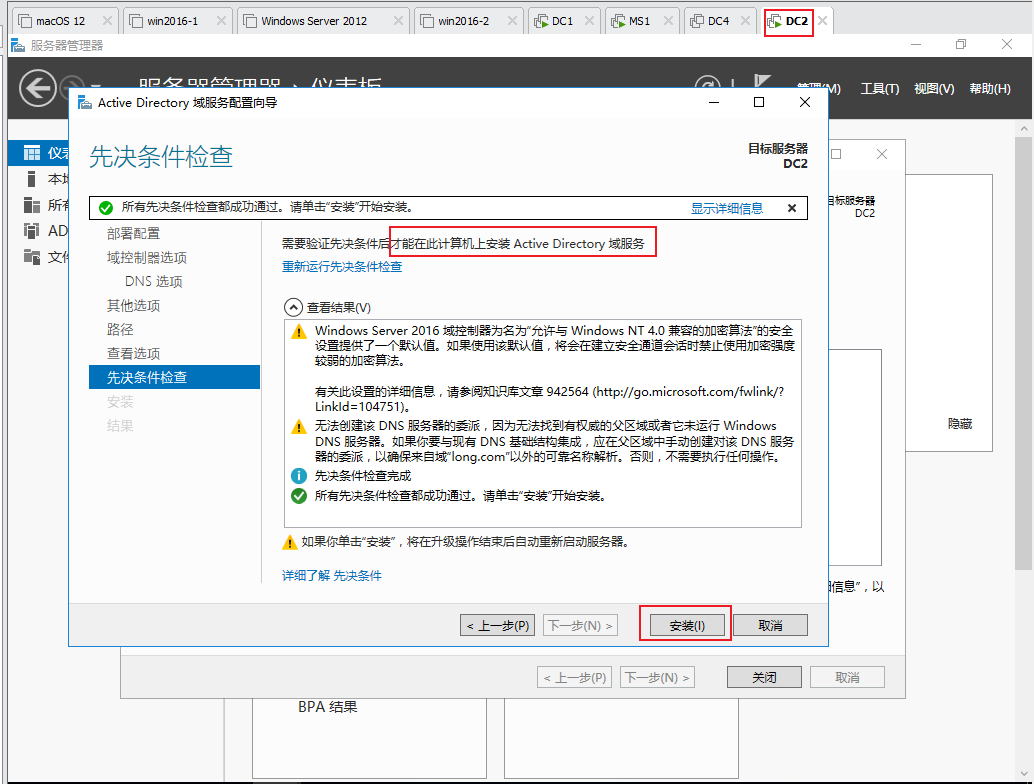The width and height of the screenshot is (1034, 784).
Task: Go to the 其他选项 wizard step
Action: point(133,306)
